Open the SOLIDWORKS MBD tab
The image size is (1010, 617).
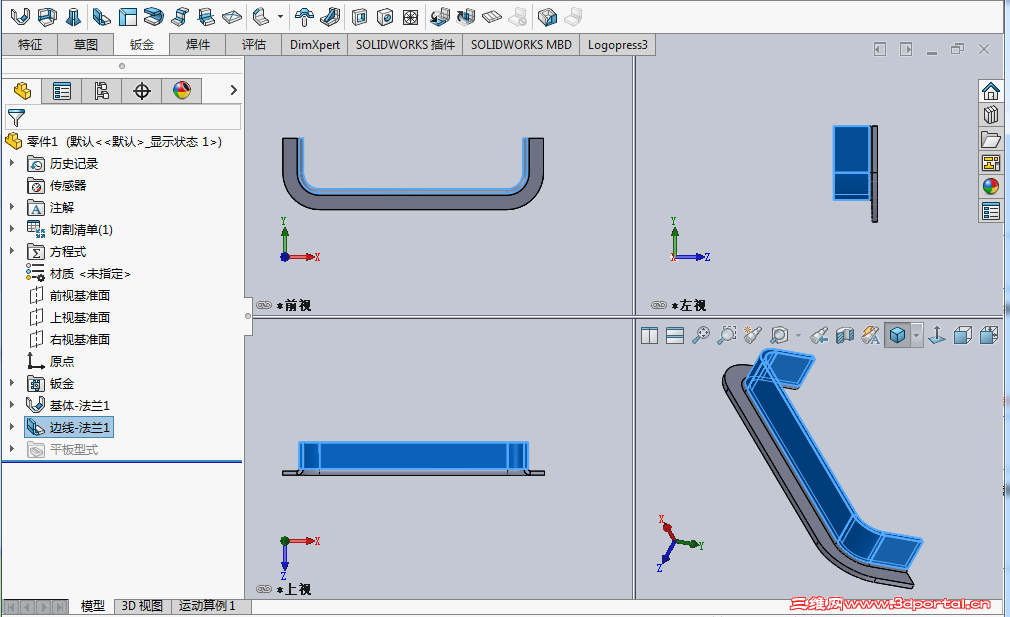(x=521, y=44)
